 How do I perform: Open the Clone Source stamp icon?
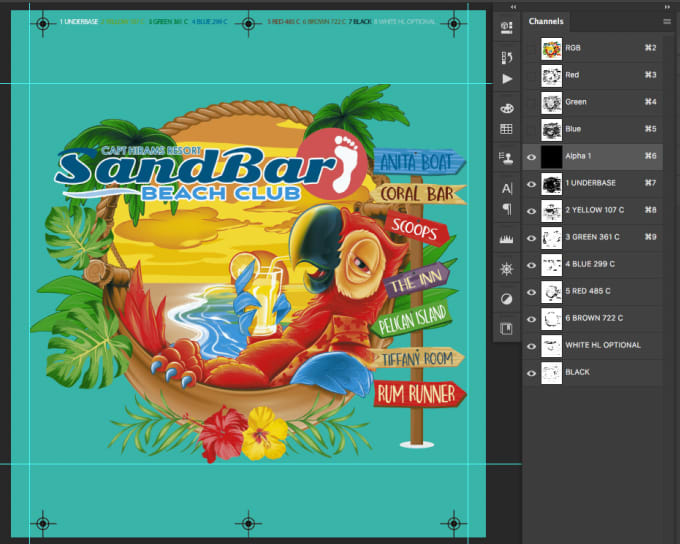[507, 158]
